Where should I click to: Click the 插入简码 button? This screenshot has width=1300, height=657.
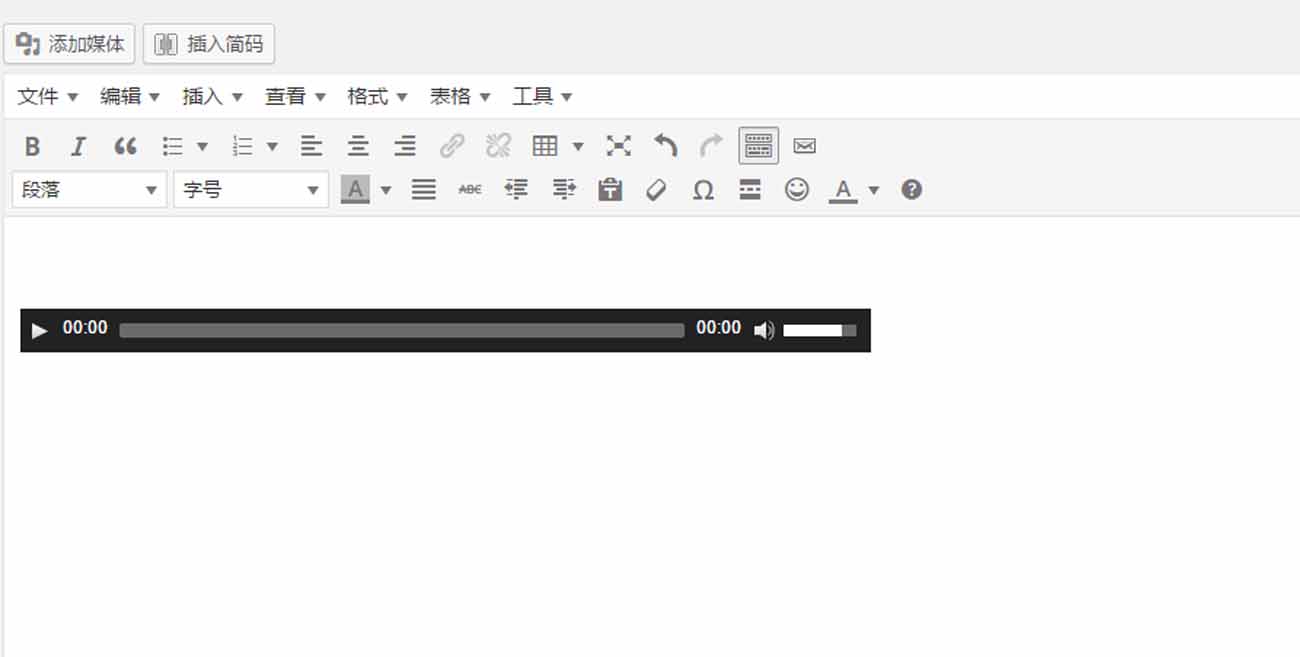tap(209, 44)
